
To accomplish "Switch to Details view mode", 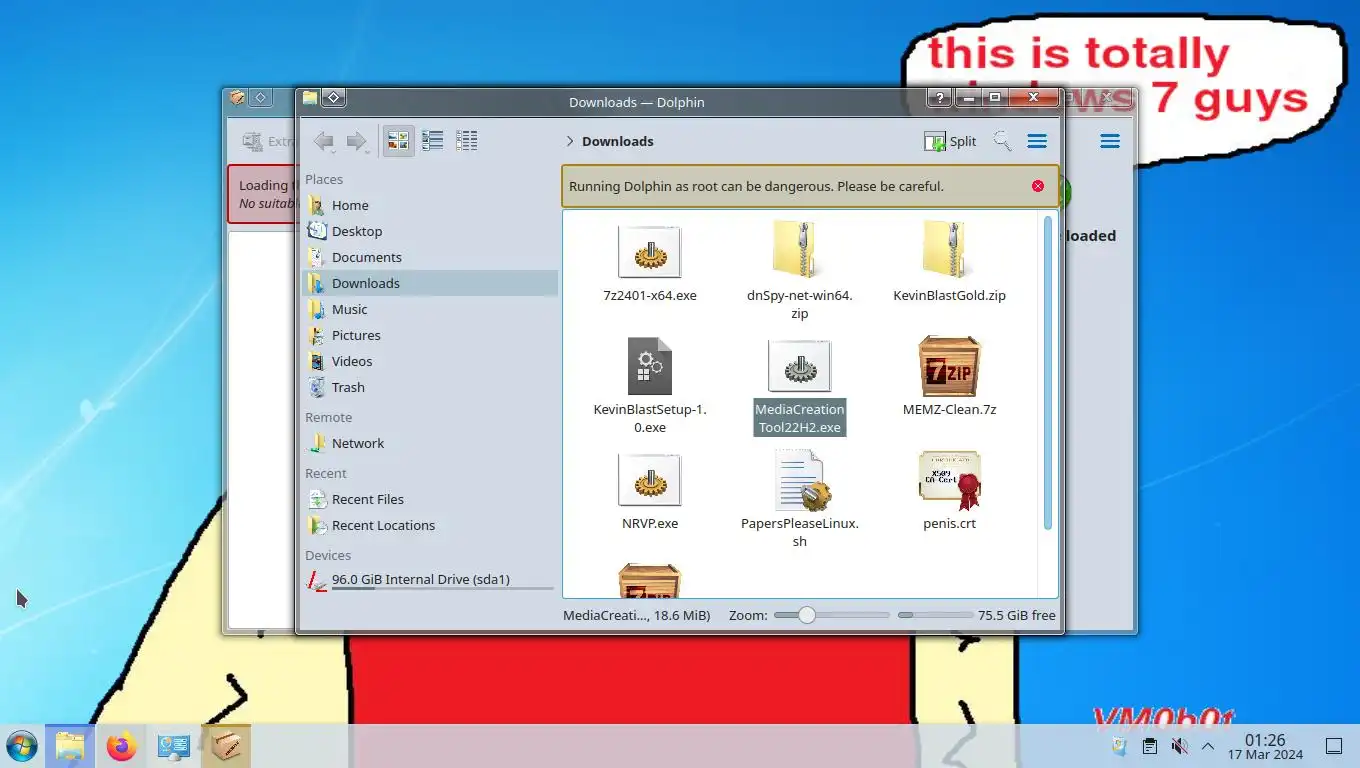I will click(466, 141).
